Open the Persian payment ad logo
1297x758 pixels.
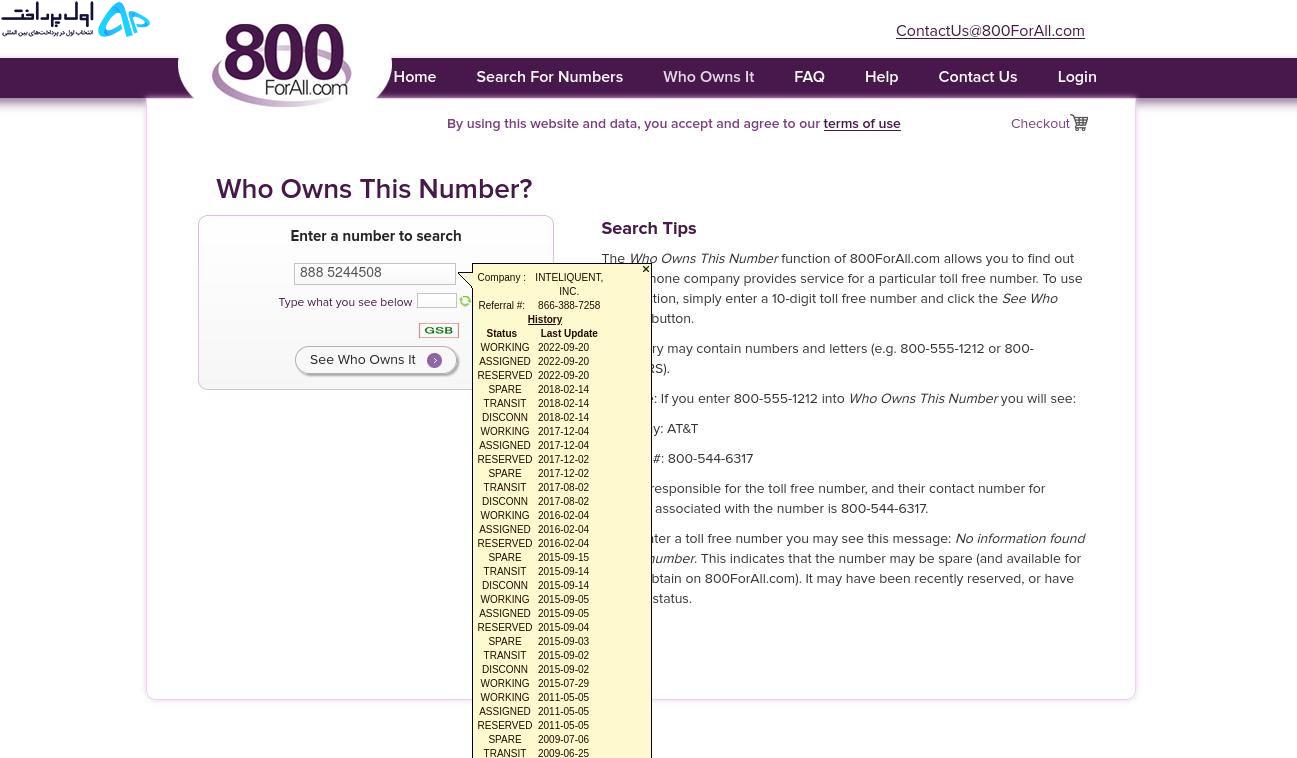click(x=75, y=19)
